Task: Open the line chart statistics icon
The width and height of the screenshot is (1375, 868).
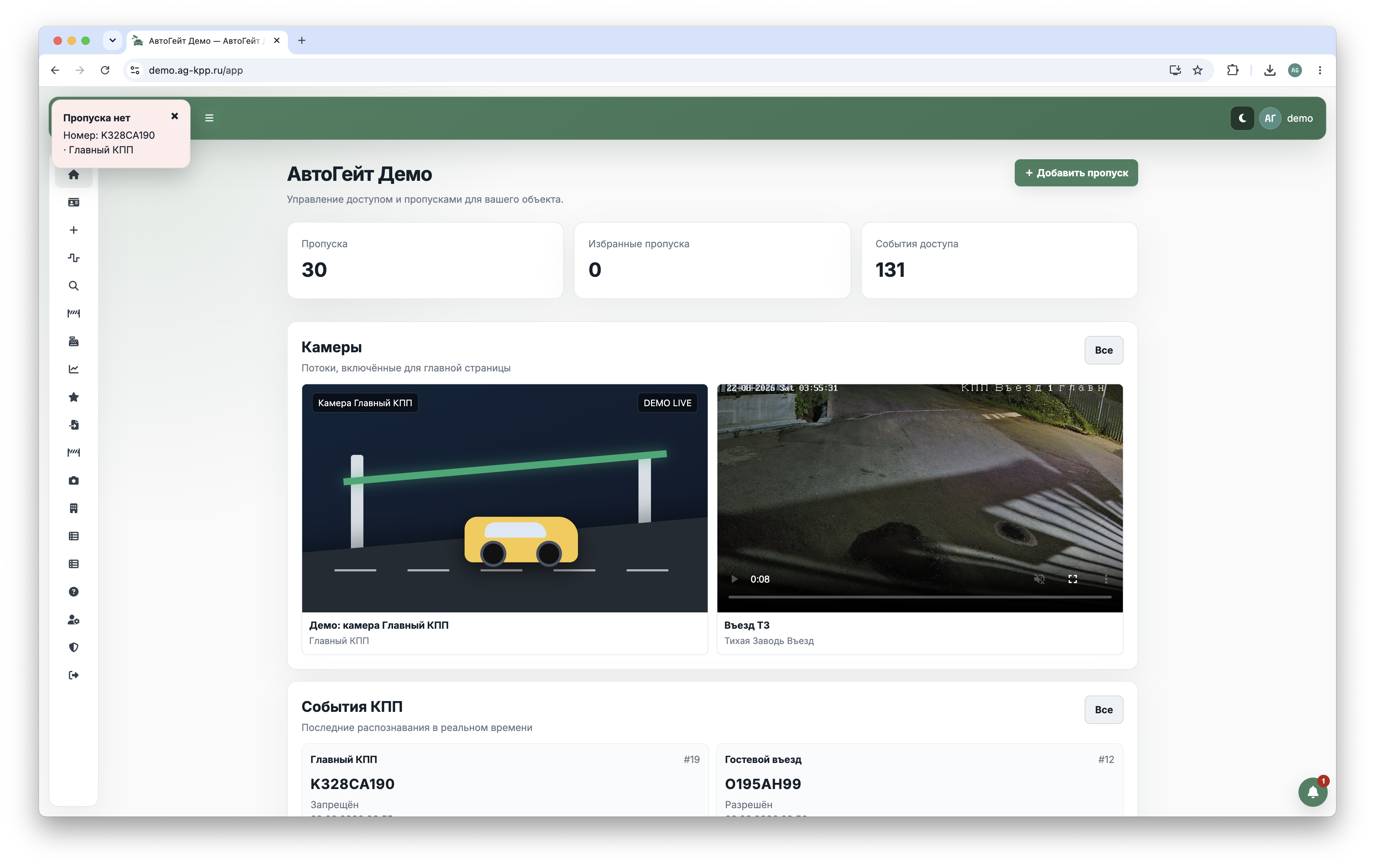Action: [74, 369]
